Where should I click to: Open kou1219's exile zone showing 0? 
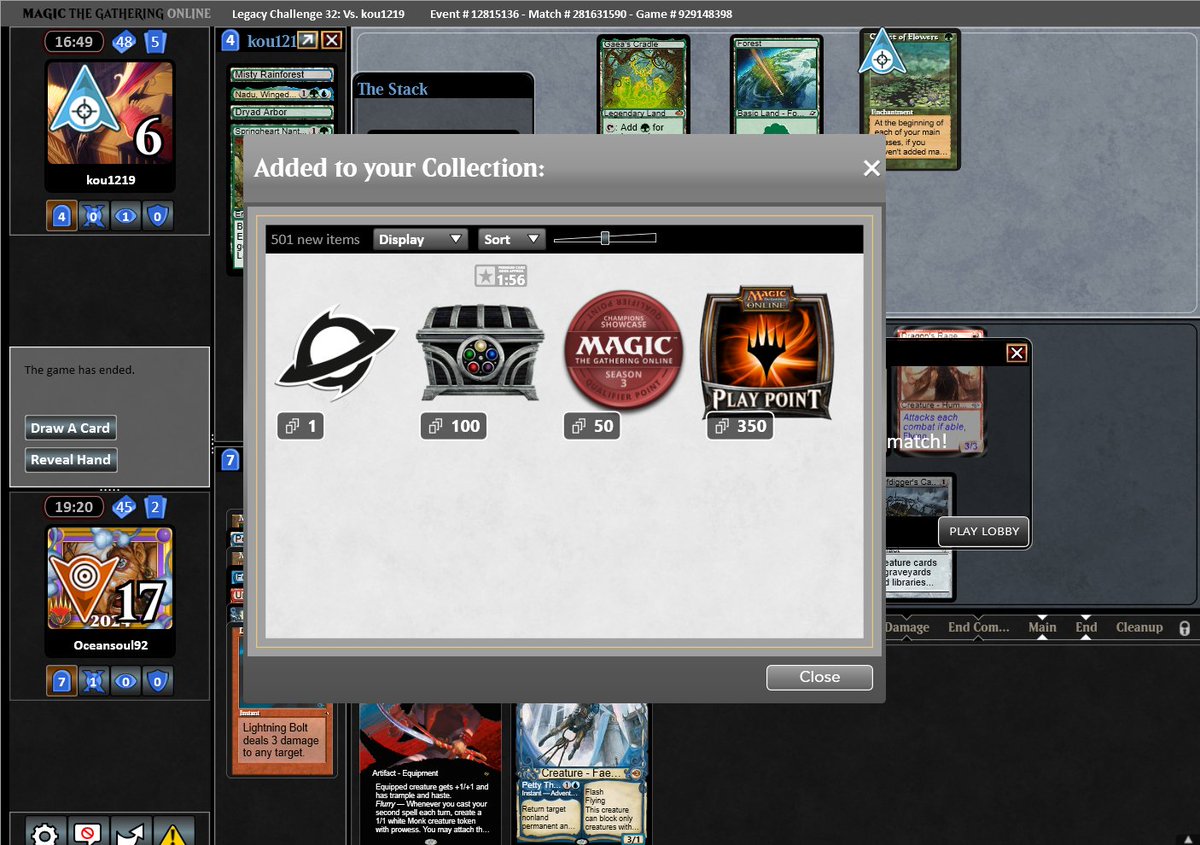coord(93,216)
